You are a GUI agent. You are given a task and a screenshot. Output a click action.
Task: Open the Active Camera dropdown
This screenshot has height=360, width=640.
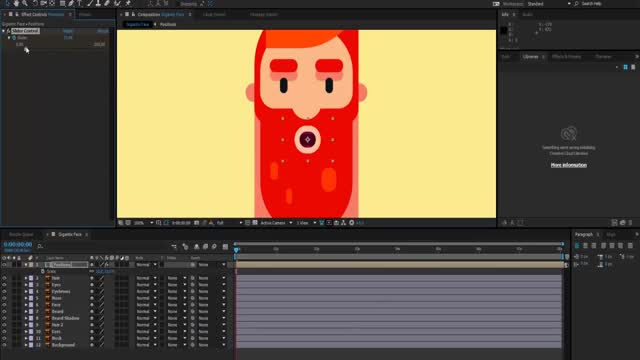click(276, 223)
